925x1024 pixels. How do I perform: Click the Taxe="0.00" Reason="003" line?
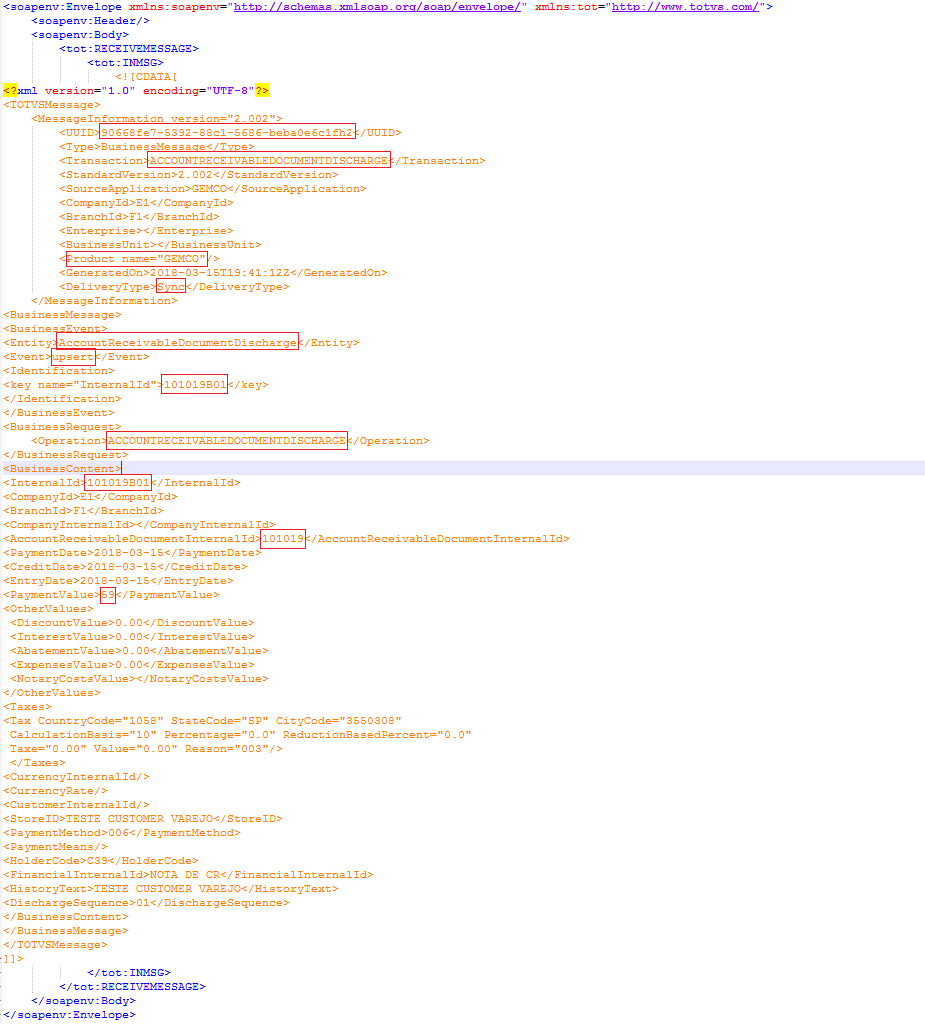point(146,749)
